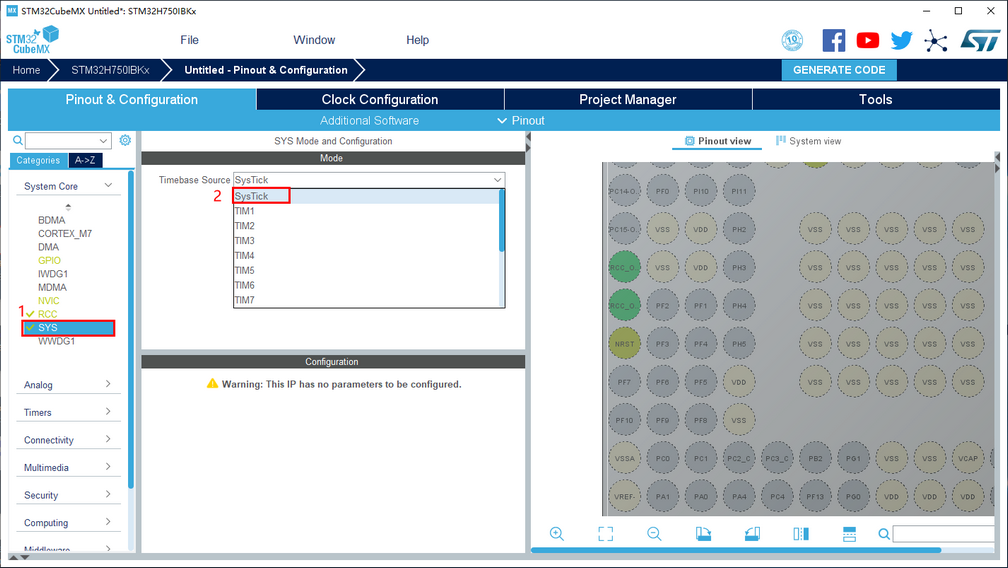1008x568 pixels.
Task: Open the Clock Configuration tab
Action: click(379, 99)
